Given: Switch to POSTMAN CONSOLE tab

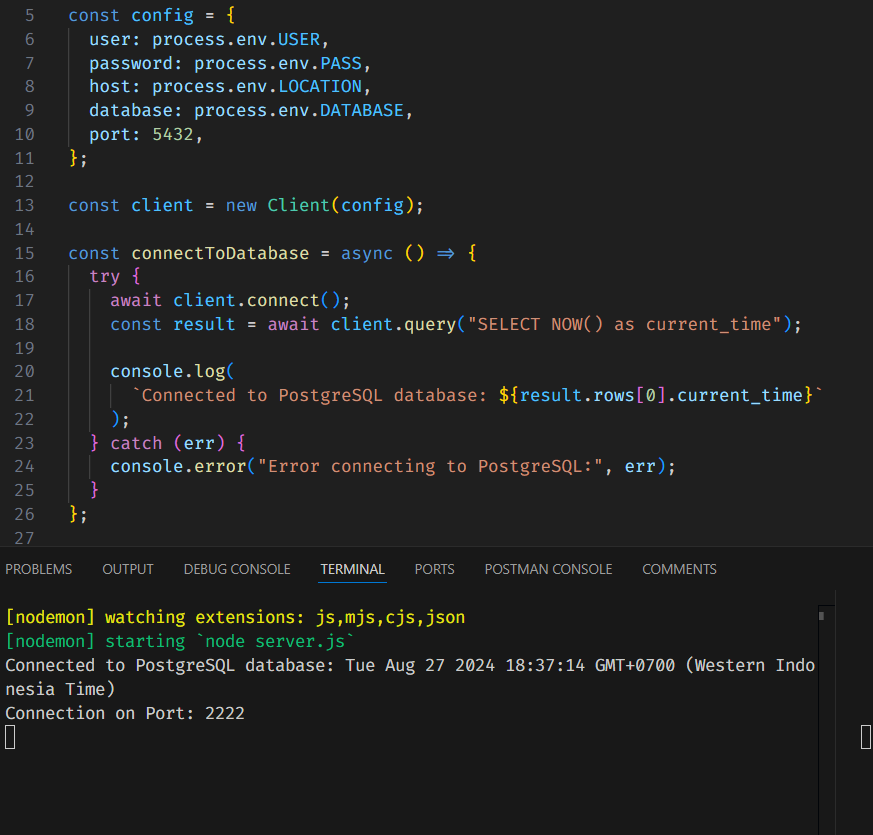Looking at the screenshot, I should click(548, 569).
